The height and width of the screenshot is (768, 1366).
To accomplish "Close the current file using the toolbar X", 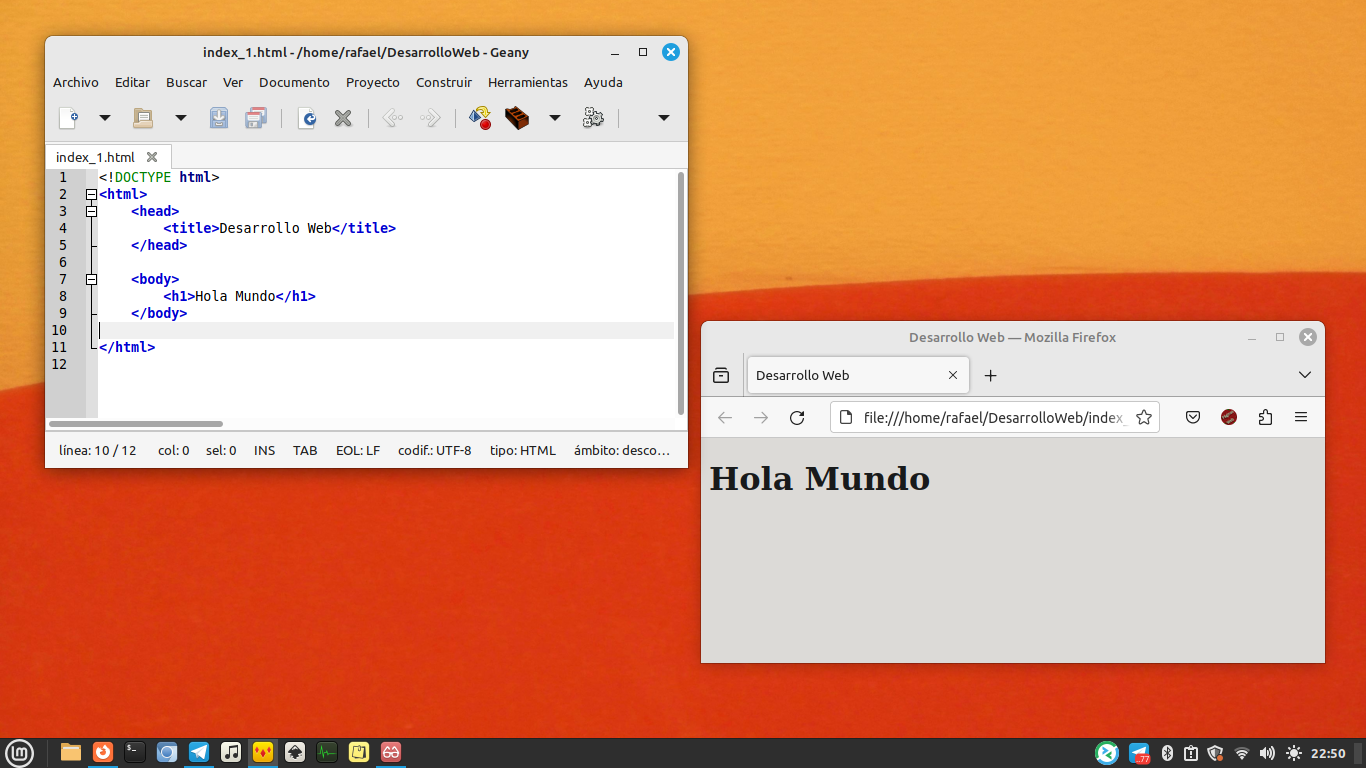I will point(343,118).
